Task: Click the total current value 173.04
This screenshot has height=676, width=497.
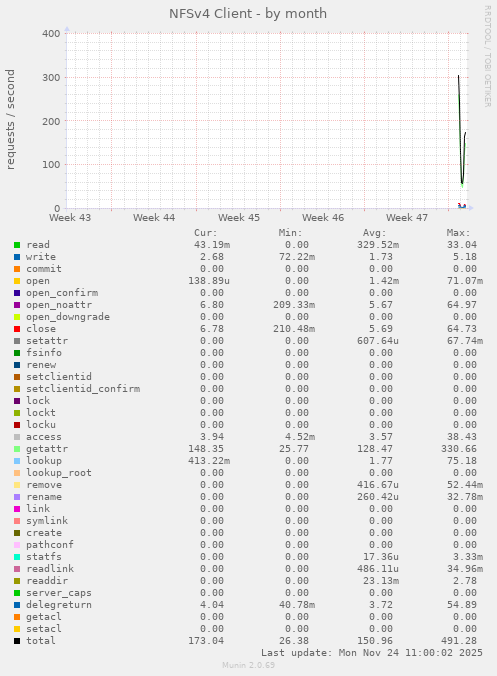Action: 206,641
